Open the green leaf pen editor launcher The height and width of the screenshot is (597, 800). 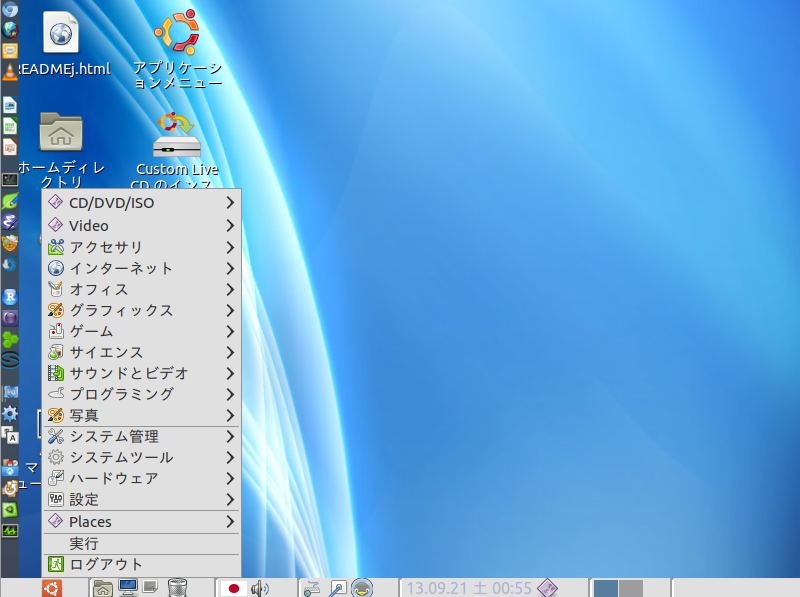coord(10,201)
